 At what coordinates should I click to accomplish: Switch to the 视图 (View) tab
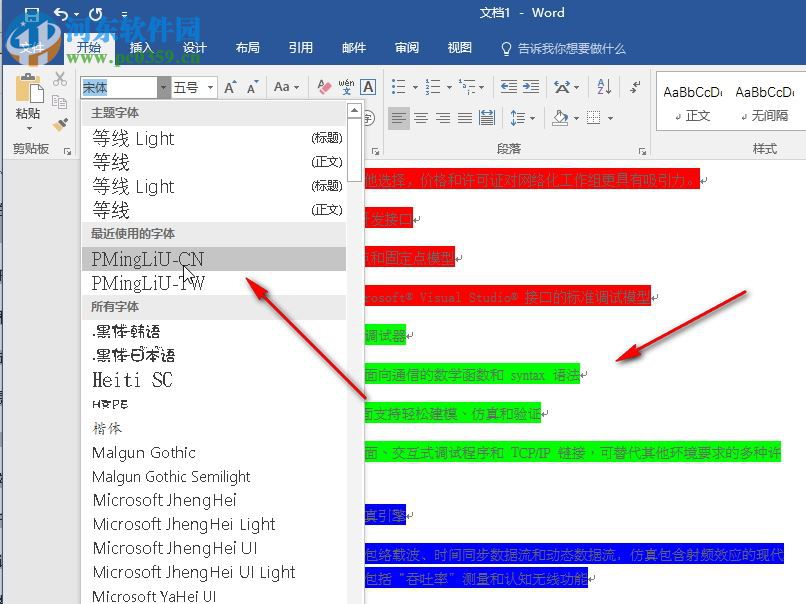[460, 48]
